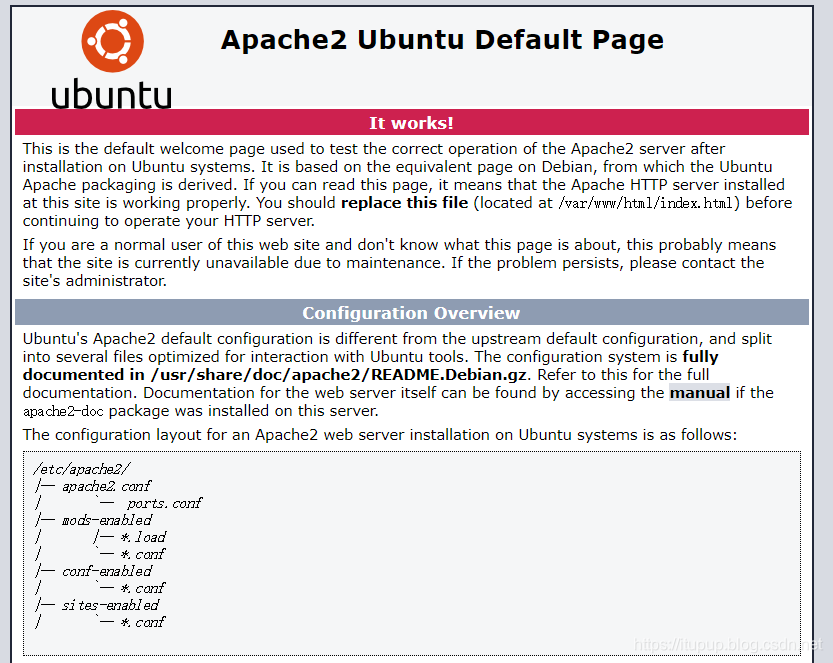Click the Apache2 Ubuntu Default Page heading
Image resolution: width=833 pixels, height=663 pixels.
(x=442, y=40)
